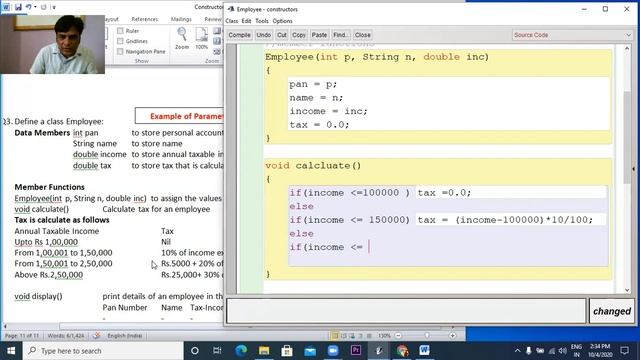Open the References ribbon tab in Word

(144, 19)
